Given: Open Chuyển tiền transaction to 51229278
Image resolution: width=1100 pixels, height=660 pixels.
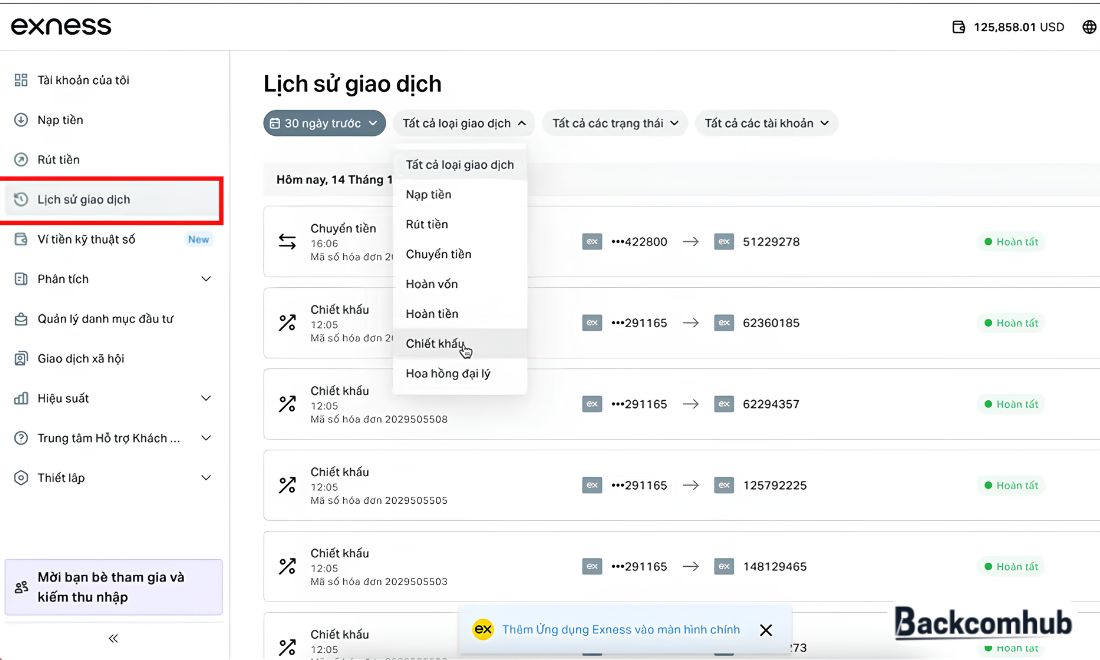Looking at the screenshot, I should pos(682,242).
